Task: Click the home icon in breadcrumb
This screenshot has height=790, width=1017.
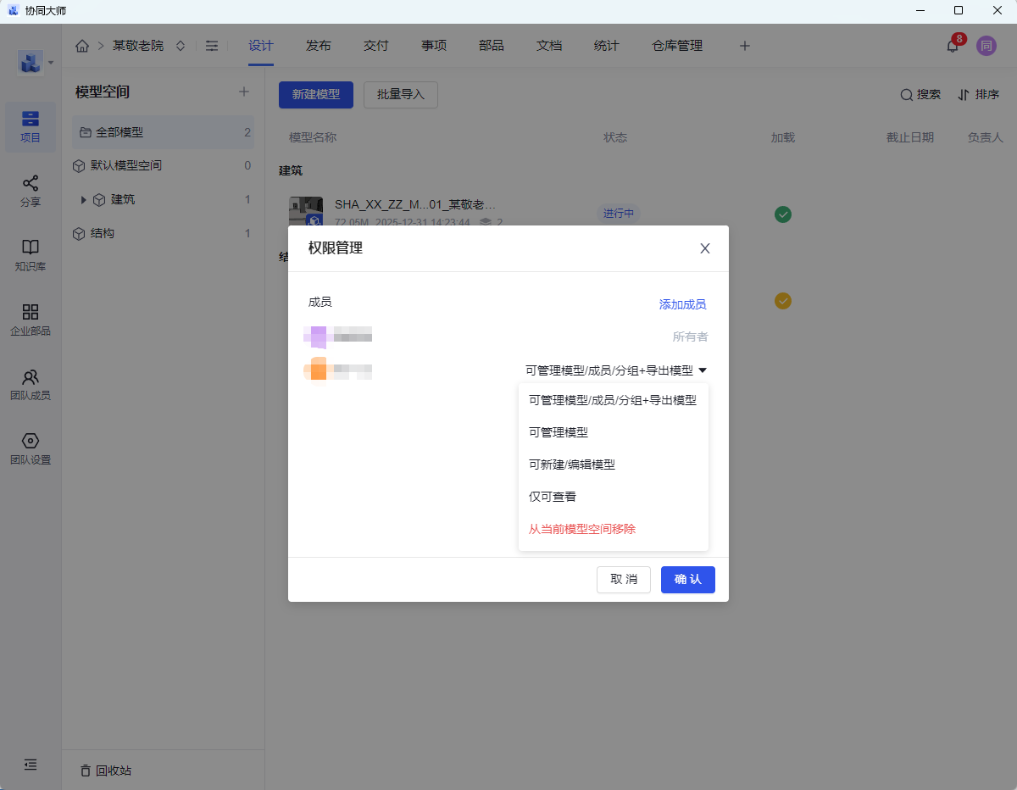Action: [82, 46]
